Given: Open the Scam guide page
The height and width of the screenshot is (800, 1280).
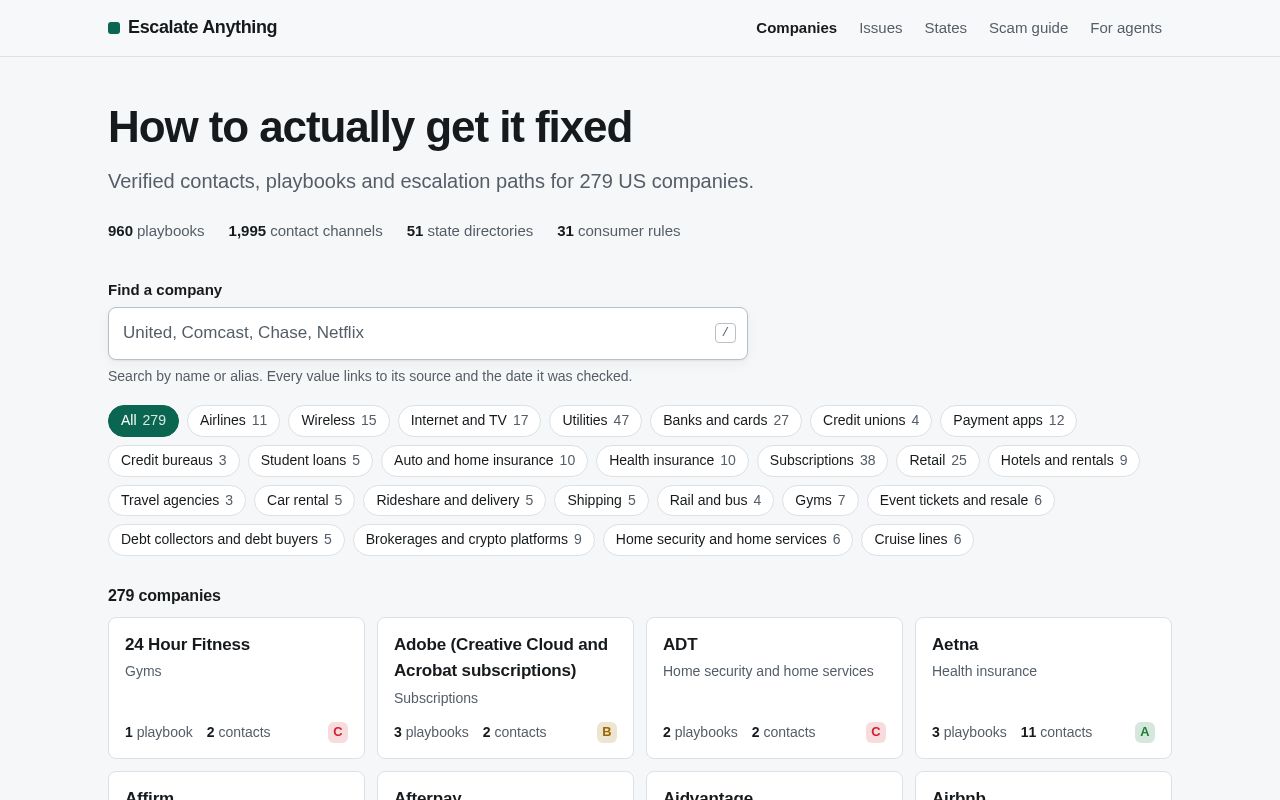Looking at the screenshot, I should (1028, 28).
